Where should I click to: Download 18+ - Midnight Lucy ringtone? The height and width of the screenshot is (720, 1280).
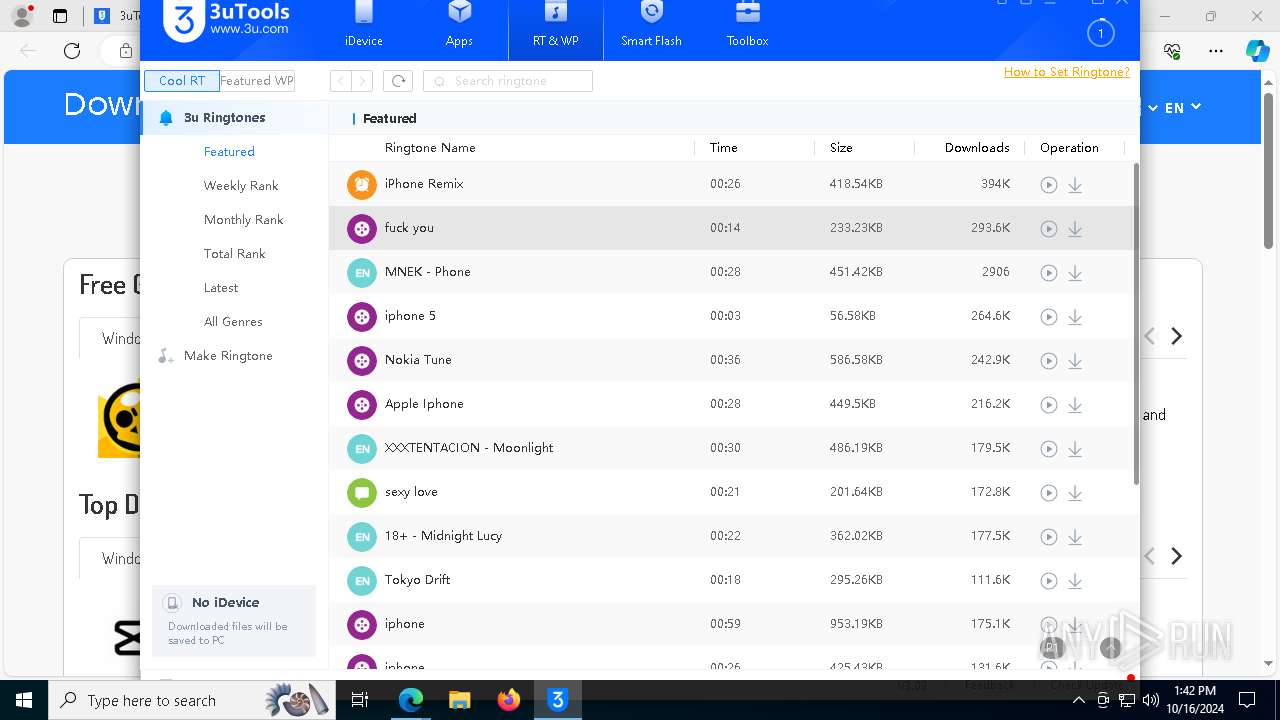coord(1075,537)
